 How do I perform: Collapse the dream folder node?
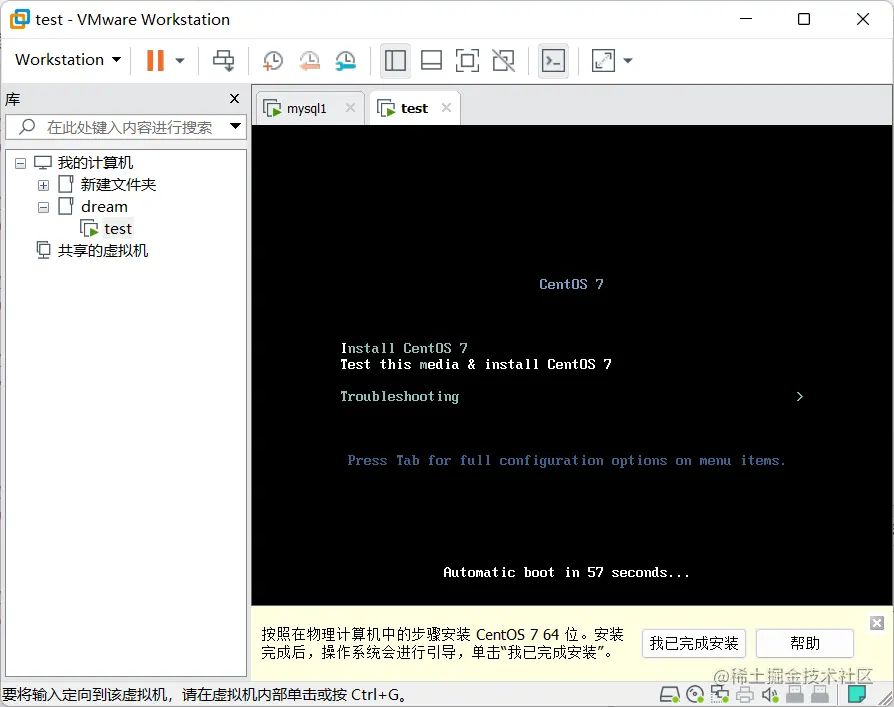click(43, 207)
